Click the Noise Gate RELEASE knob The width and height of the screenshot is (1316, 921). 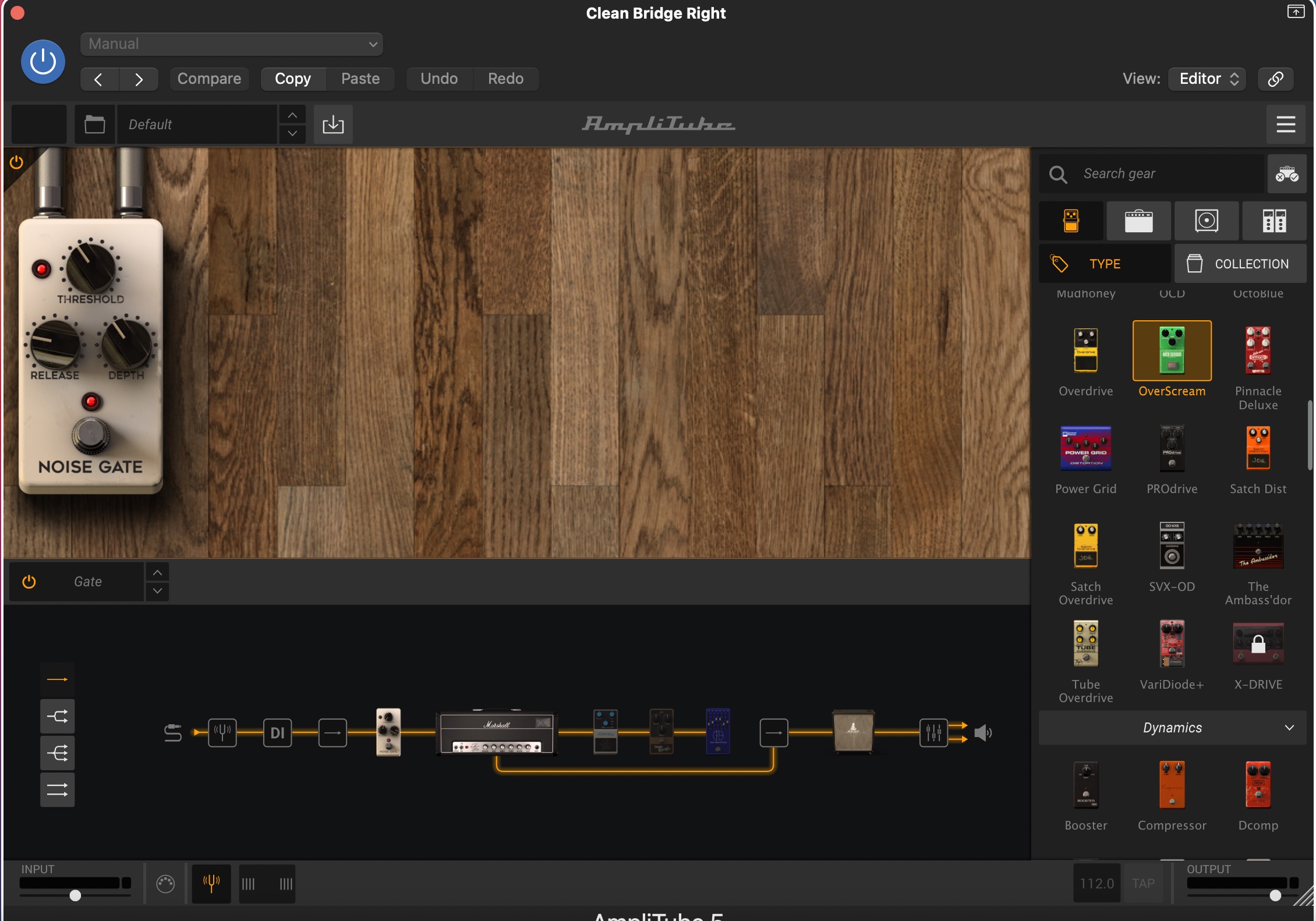[55, 343]
